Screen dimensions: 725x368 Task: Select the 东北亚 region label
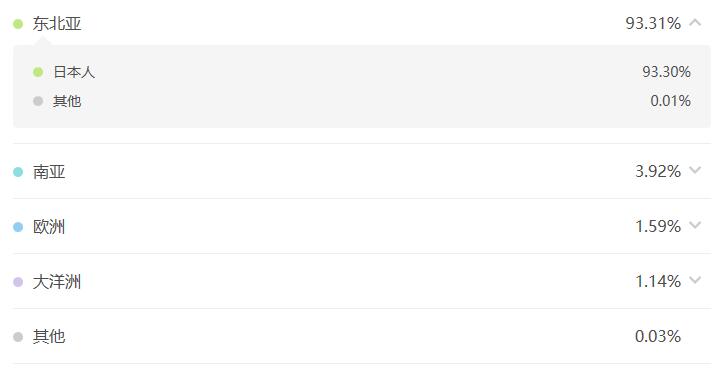57,24
